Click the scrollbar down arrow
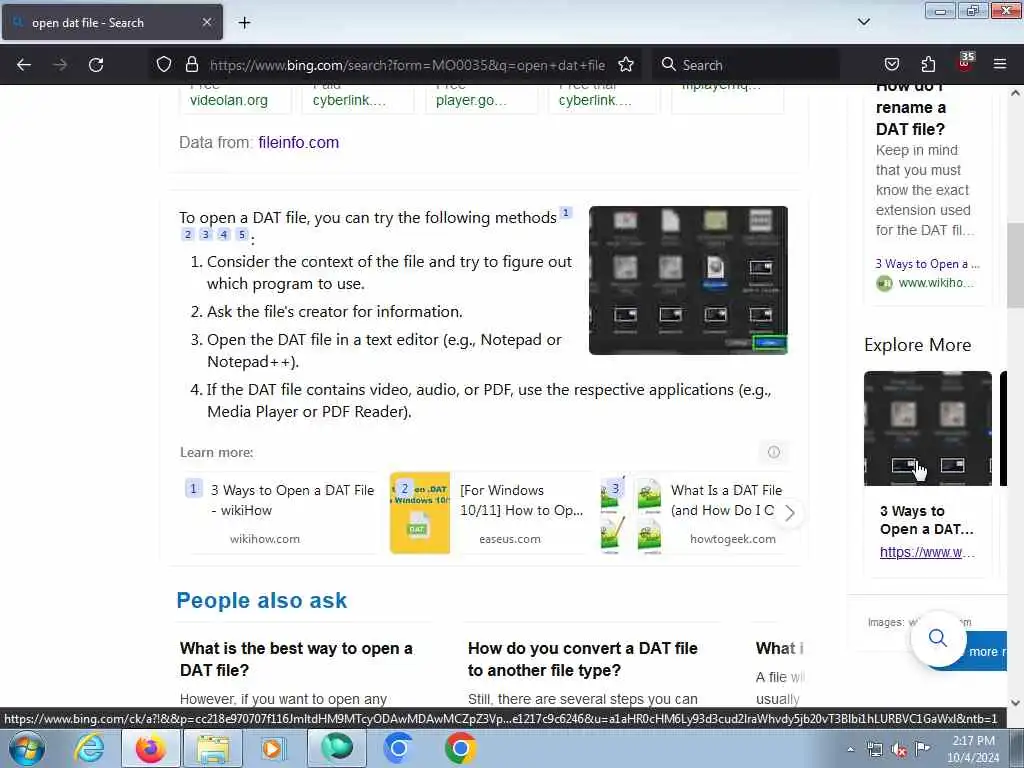 [1015, 703]
